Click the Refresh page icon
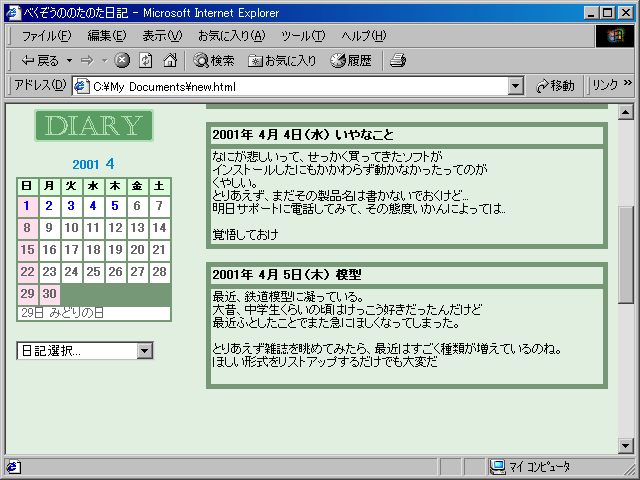 click(146, 60)
